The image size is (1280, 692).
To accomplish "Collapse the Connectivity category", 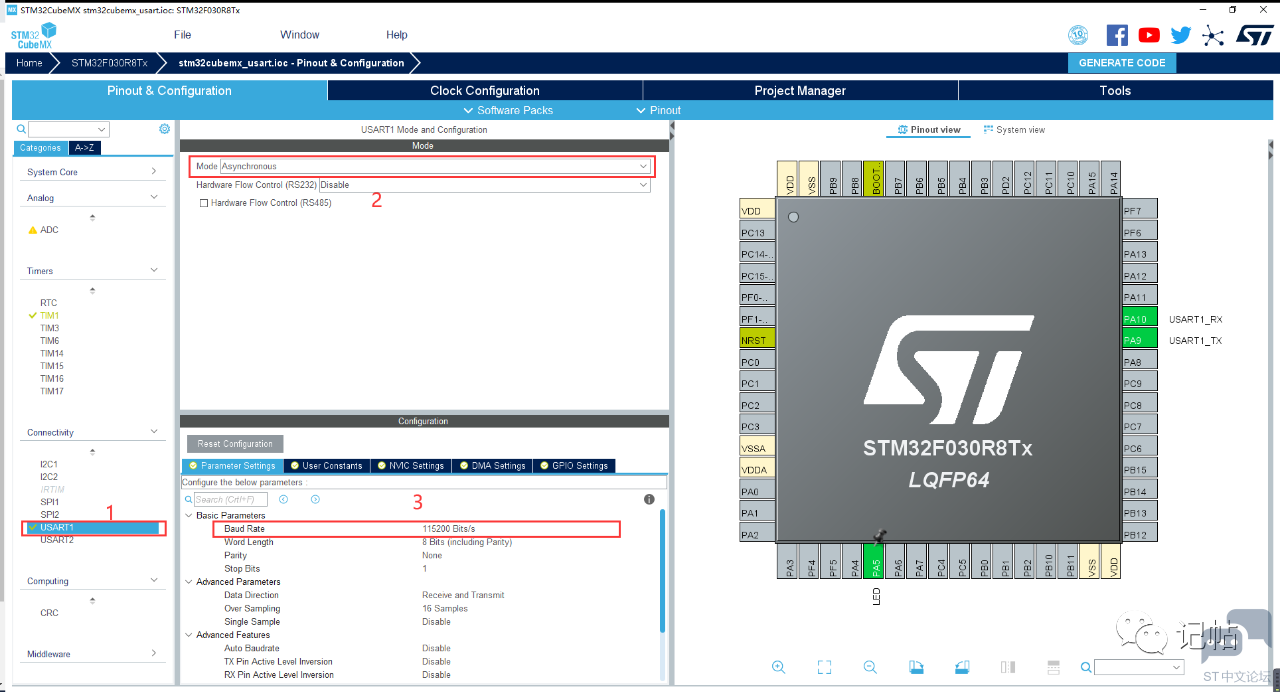I will point(154,433).
